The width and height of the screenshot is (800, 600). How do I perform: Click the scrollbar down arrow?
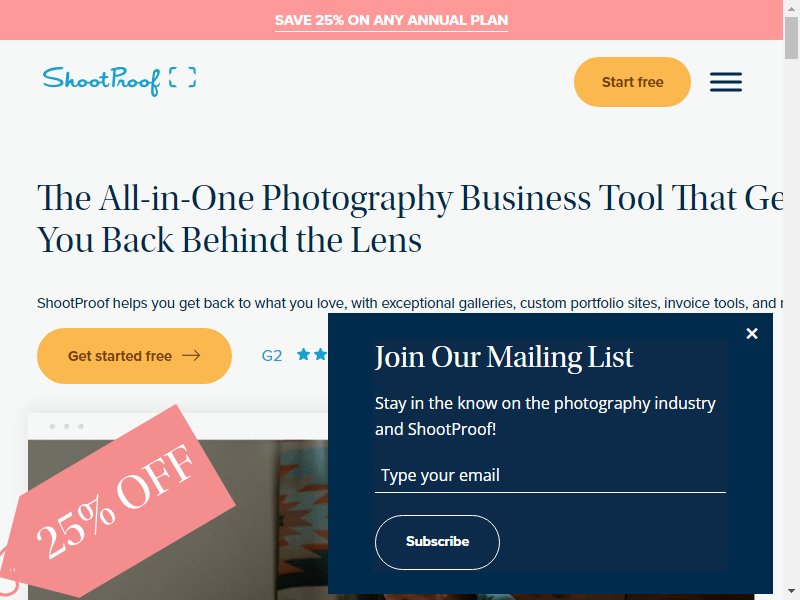[791, 591]
